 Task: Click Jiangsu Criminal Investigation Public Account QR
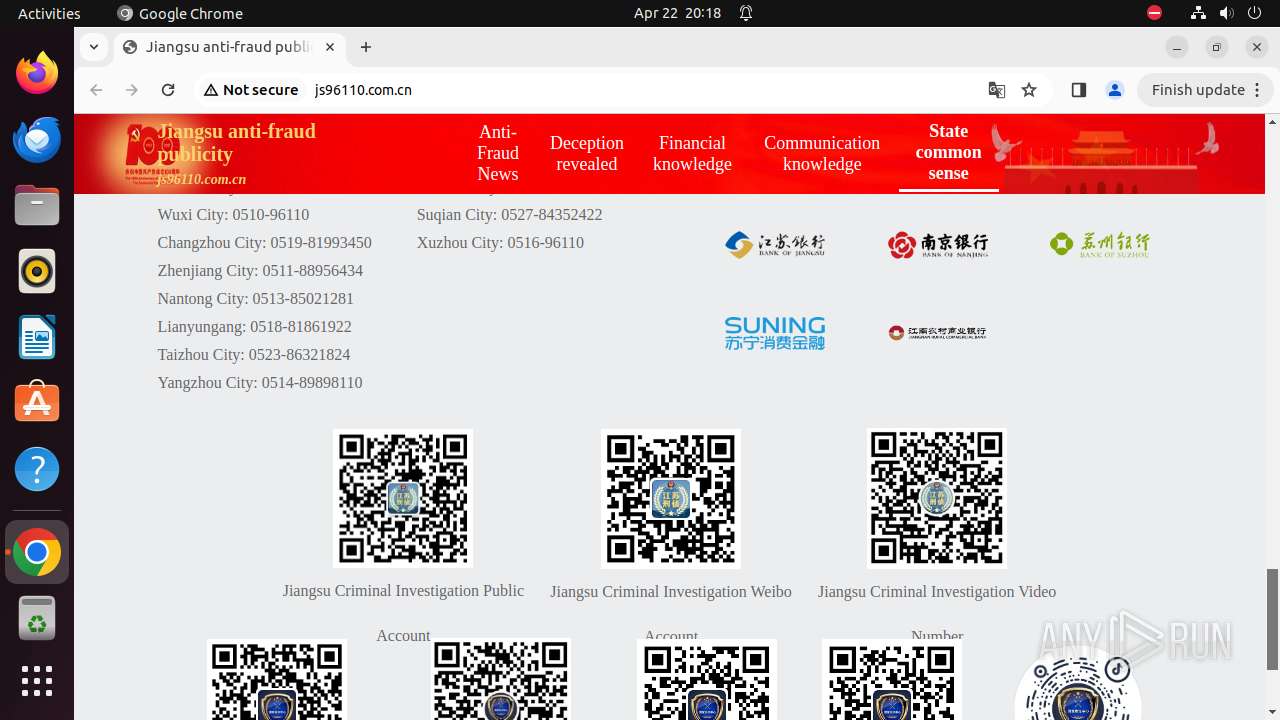[x=403, y=498]
